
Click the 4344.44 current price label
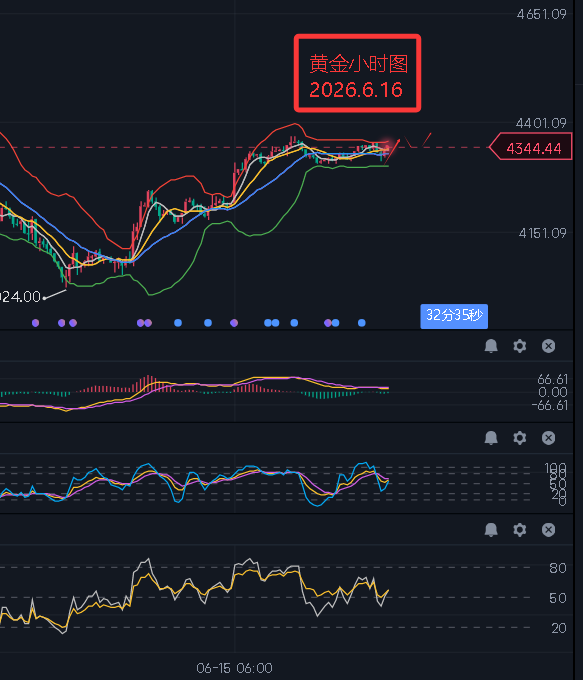[531, 147]
